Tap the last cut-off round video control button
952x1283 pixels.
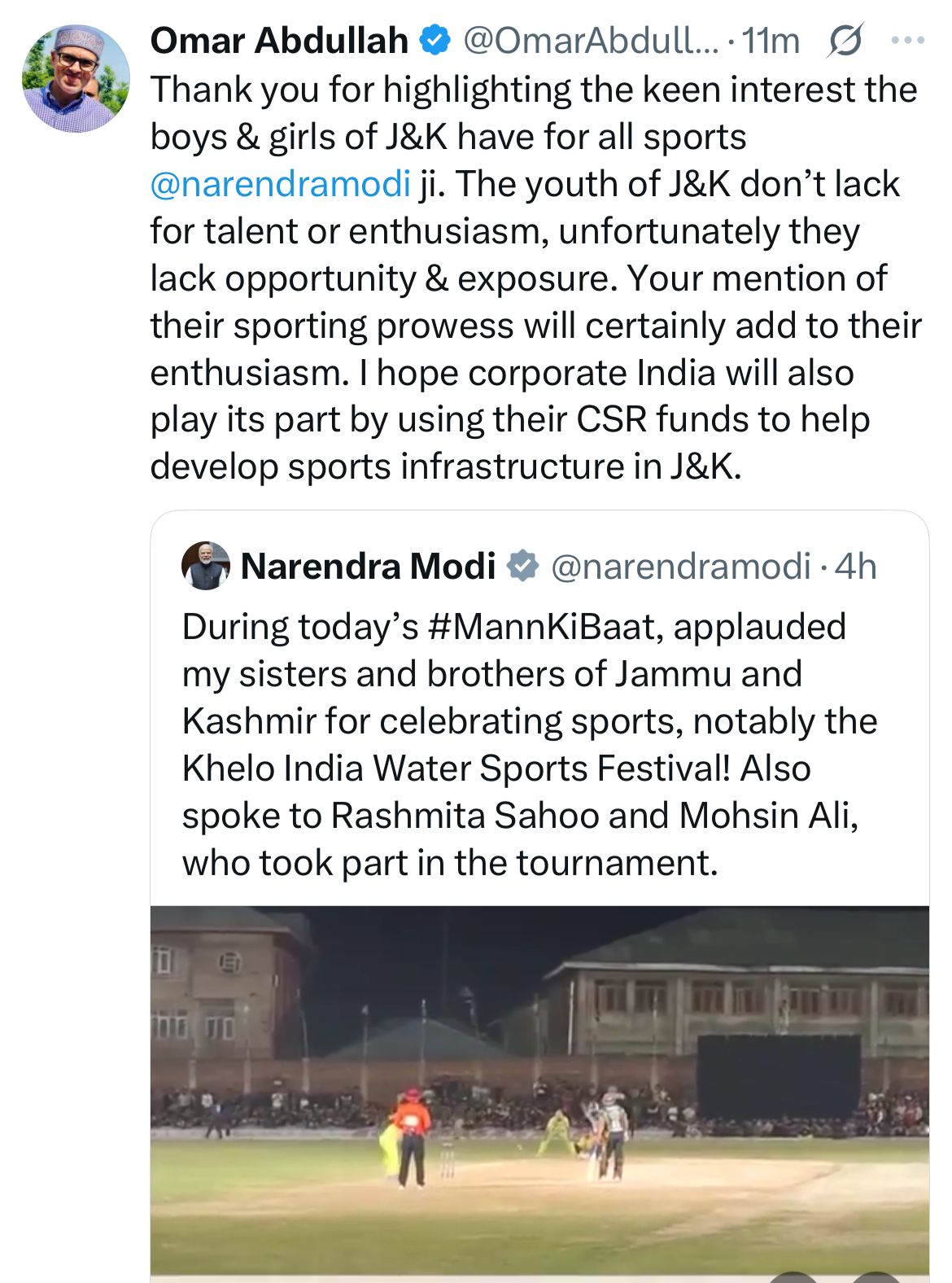[x=875, y=1276]
